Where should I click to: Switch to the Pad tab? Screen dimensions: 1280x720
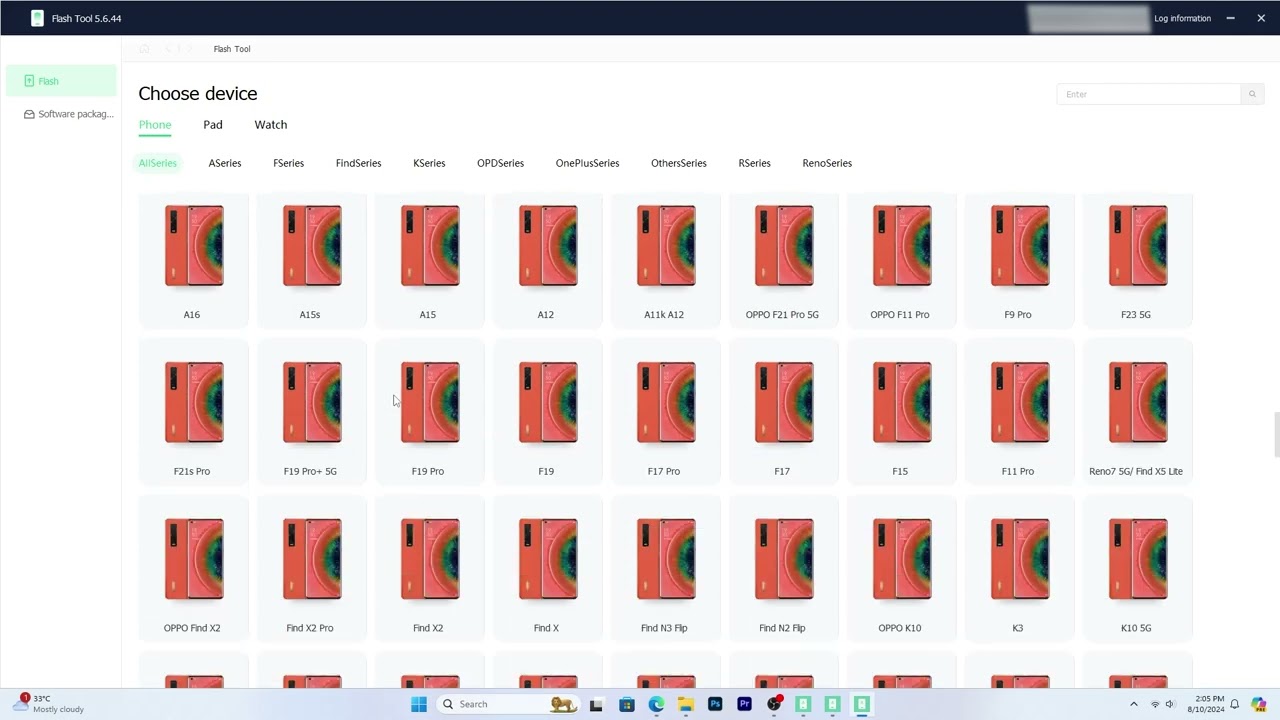pos(213,125)
